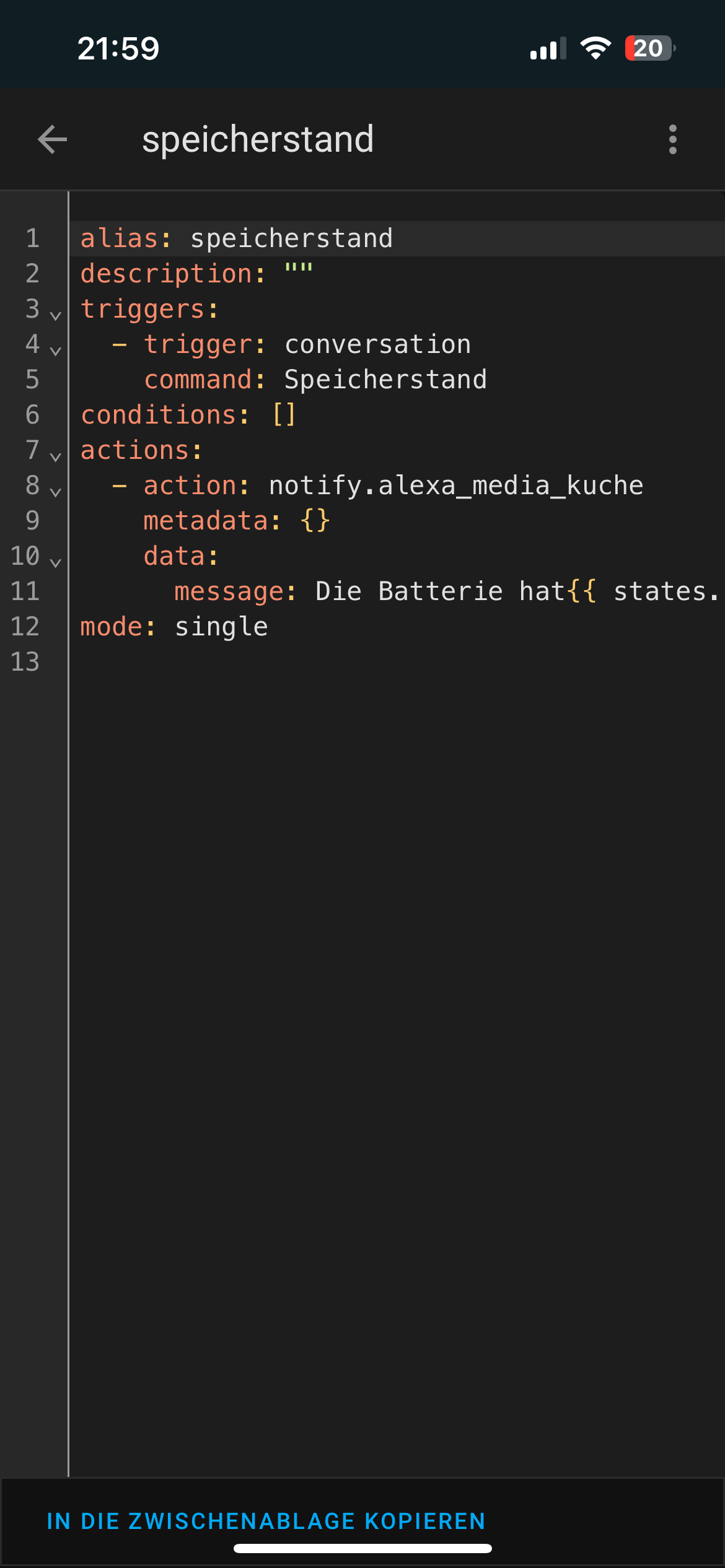This screenshot has width=725, height=1568.
Task: Click line number 13 in the gutter
Action: click(25, 662)
